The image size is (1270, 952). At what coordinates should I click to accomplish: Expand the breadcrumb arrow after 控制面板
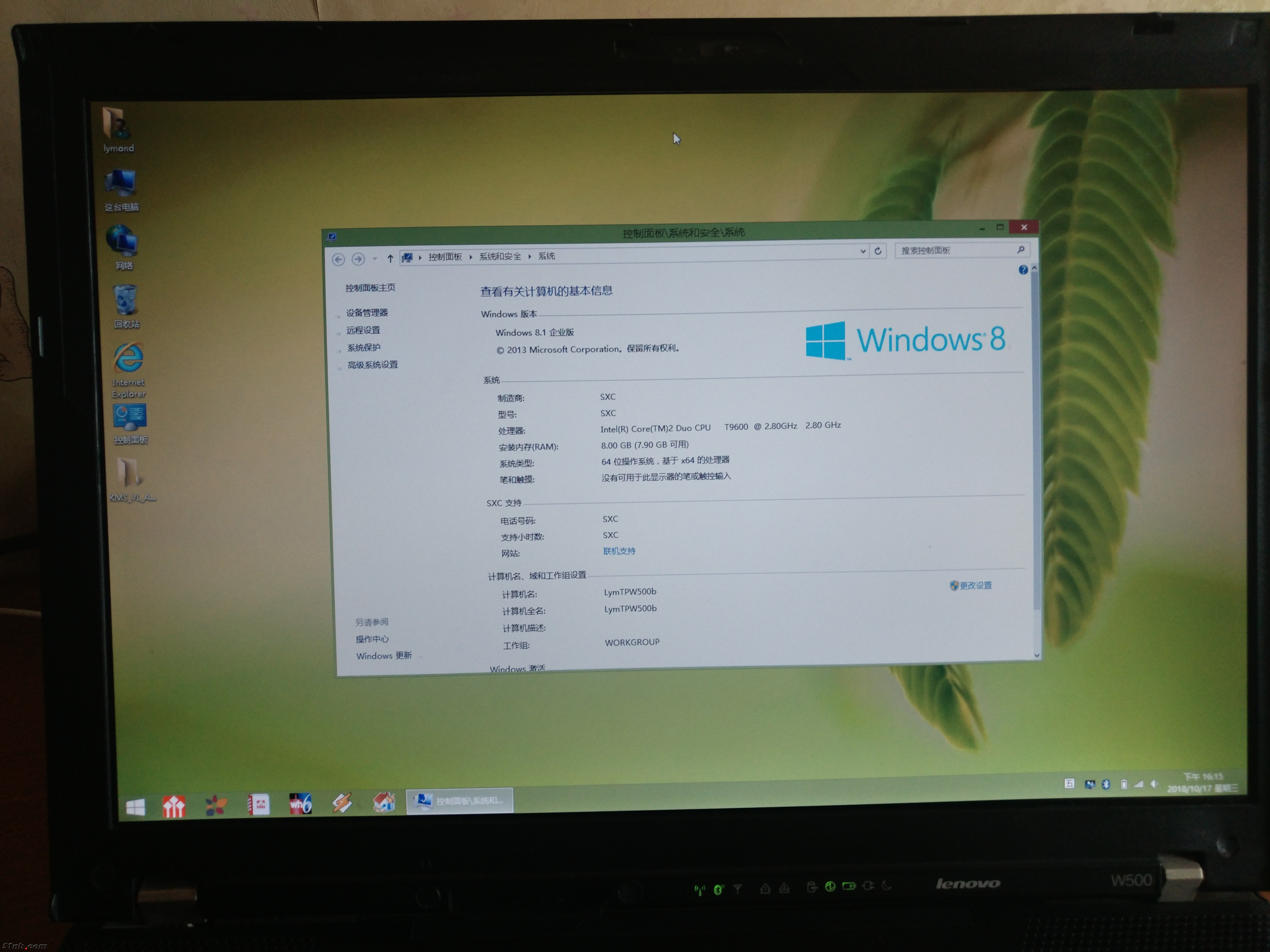[x=470, y=257]
